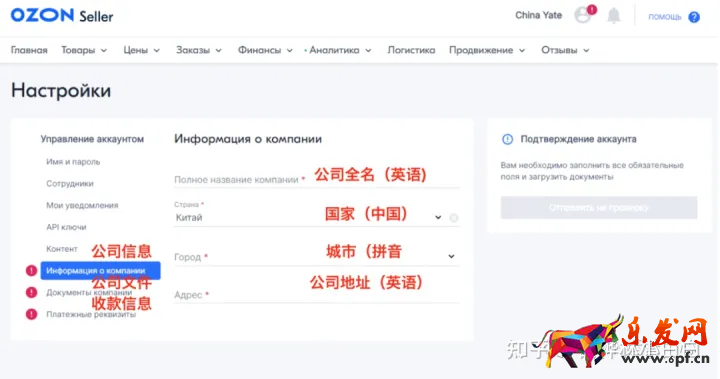Focus the Полное название компании field
The image size is (720, 379).
point(317,179)
